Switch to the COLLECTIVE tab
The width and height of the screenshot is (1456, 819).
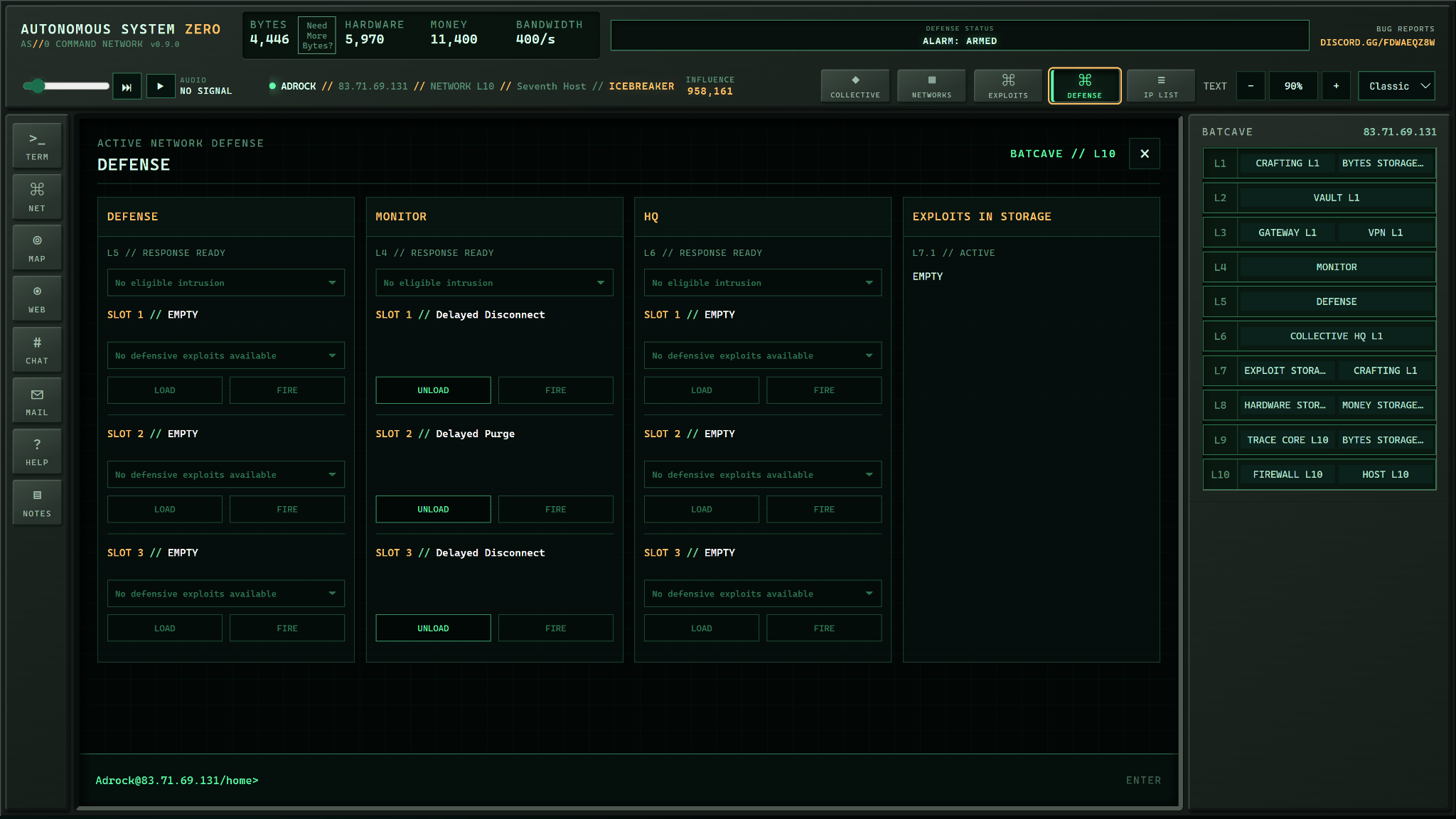855,86
